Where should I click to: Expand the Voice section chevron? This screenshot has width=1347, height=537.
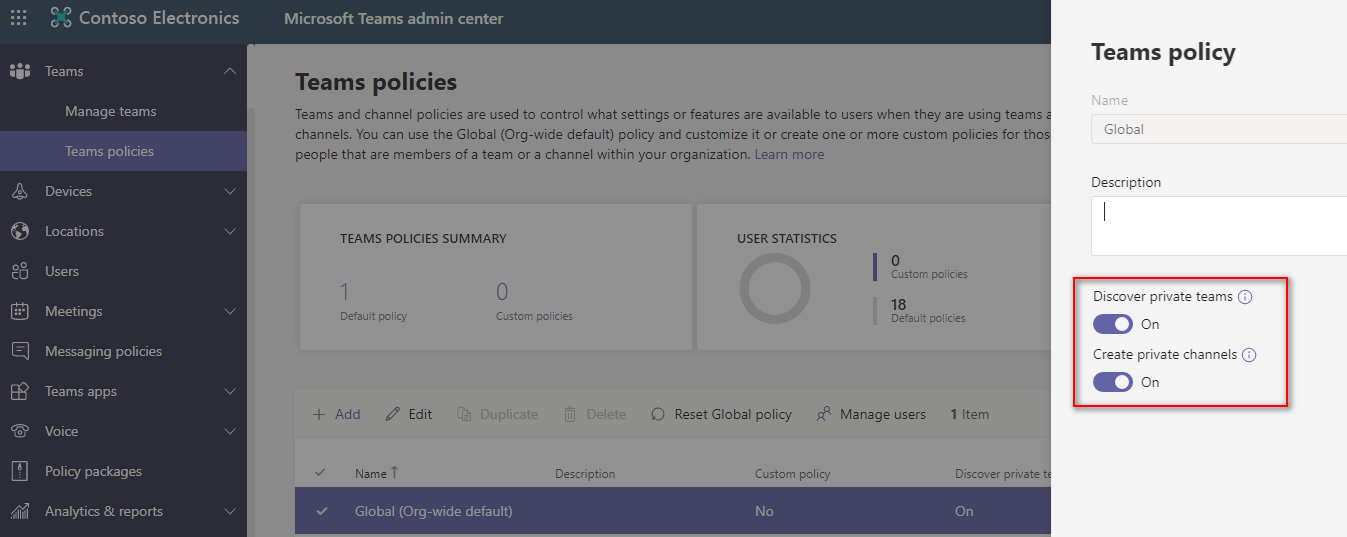point(230,431)
